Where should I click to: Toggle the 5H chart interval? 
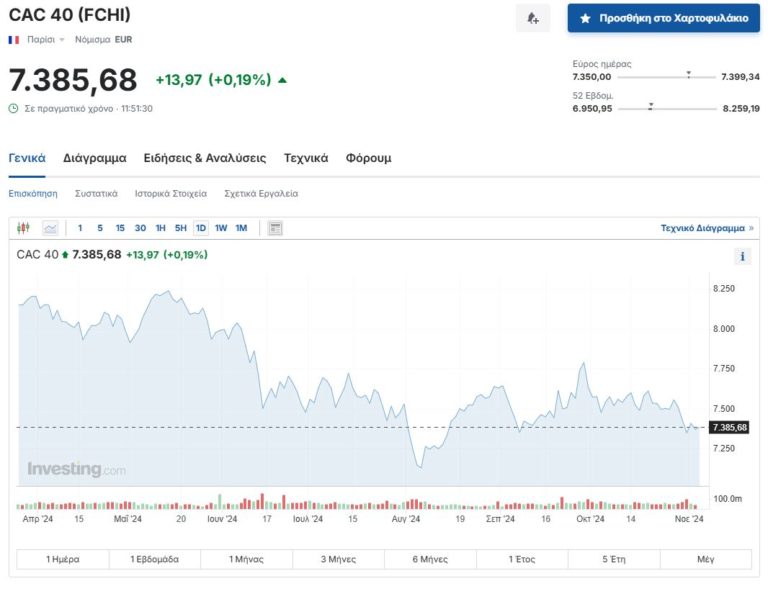pyautogui.click(x=181, y=228)
